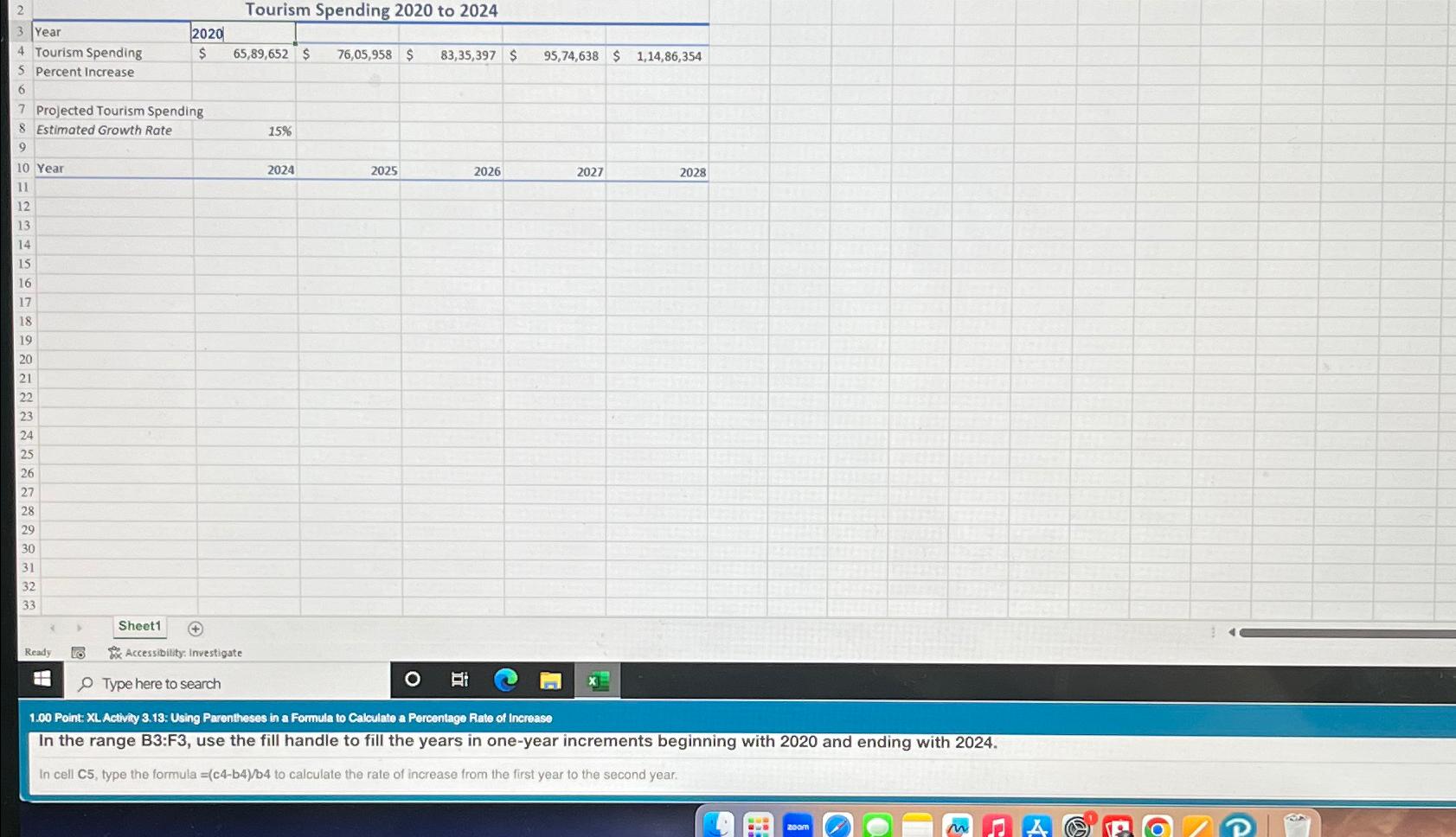Open Launchpad in the macOS dock
This screenshot has height=837, width=1456.
coord(758,826)
